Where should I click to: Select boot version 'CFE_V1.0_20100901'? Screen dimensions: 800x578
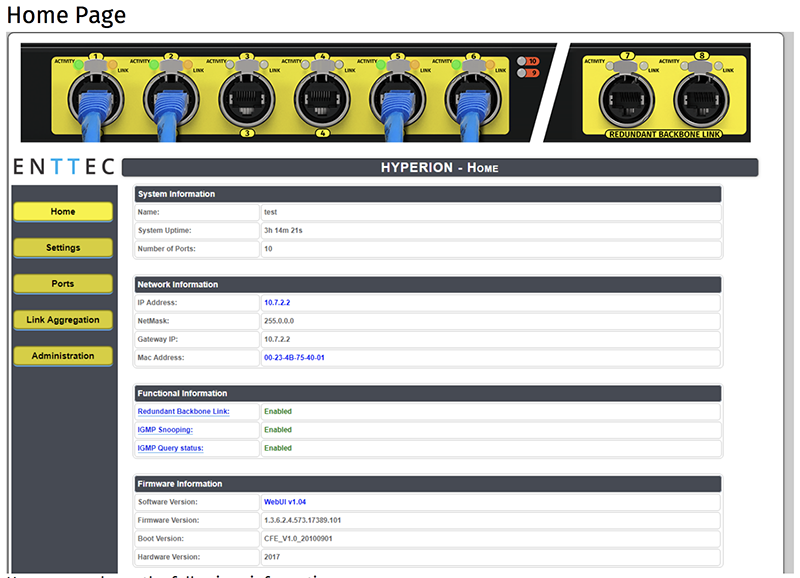pos(298,539)
